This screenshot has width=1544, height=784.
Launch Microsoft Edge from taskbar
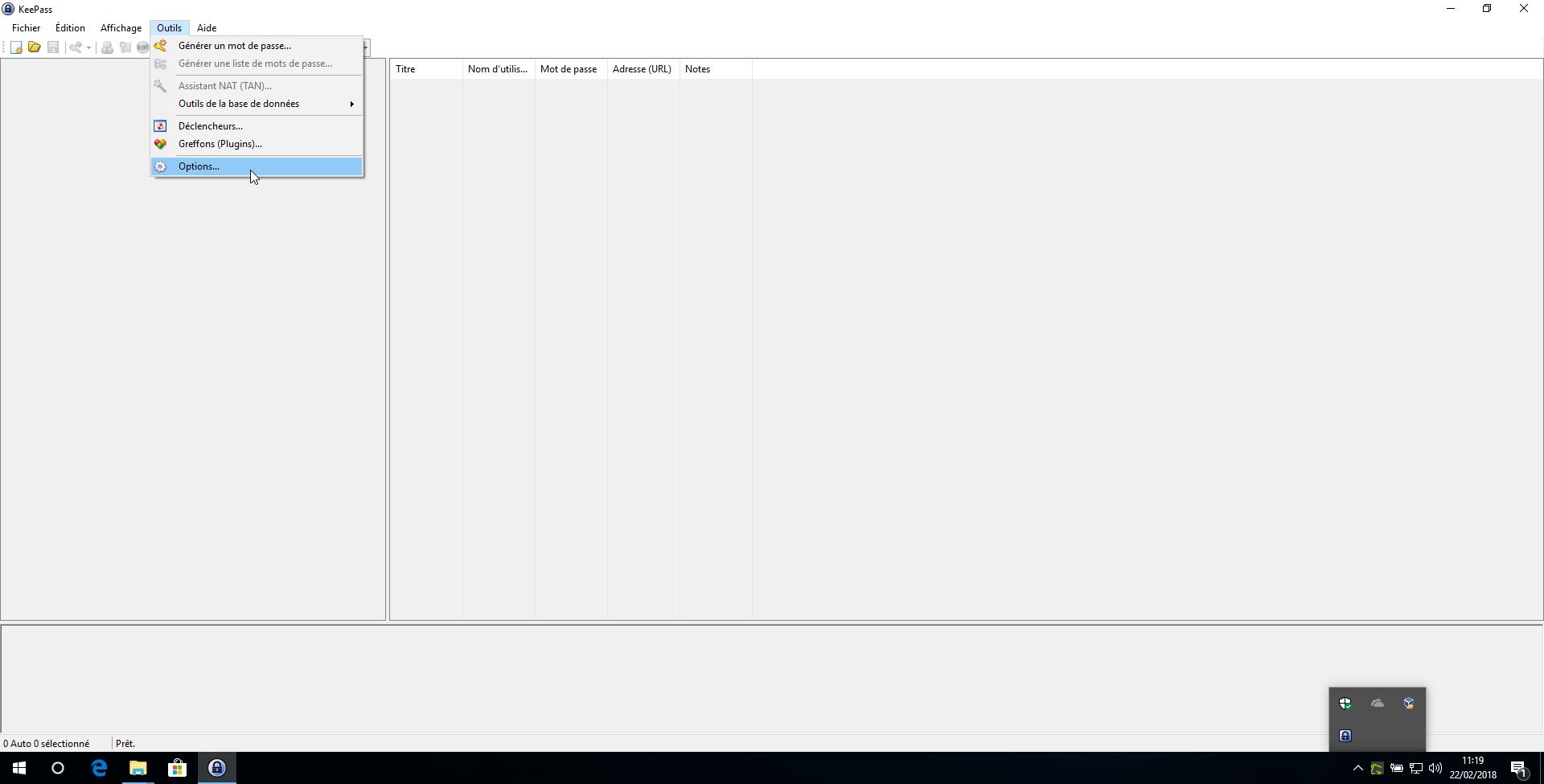click(99, 768)
